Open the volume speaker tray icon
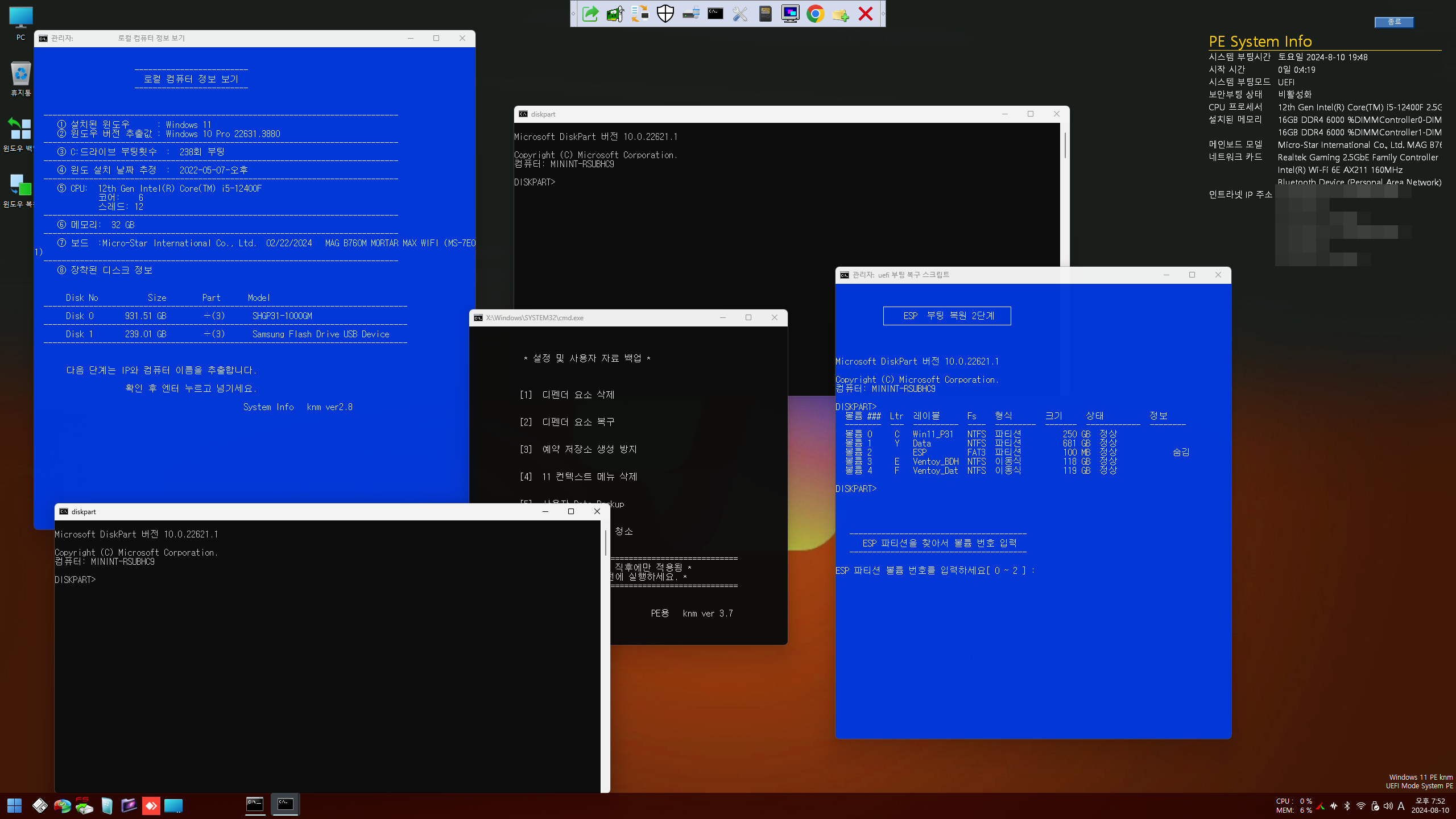 click(x=1388, y=806)
